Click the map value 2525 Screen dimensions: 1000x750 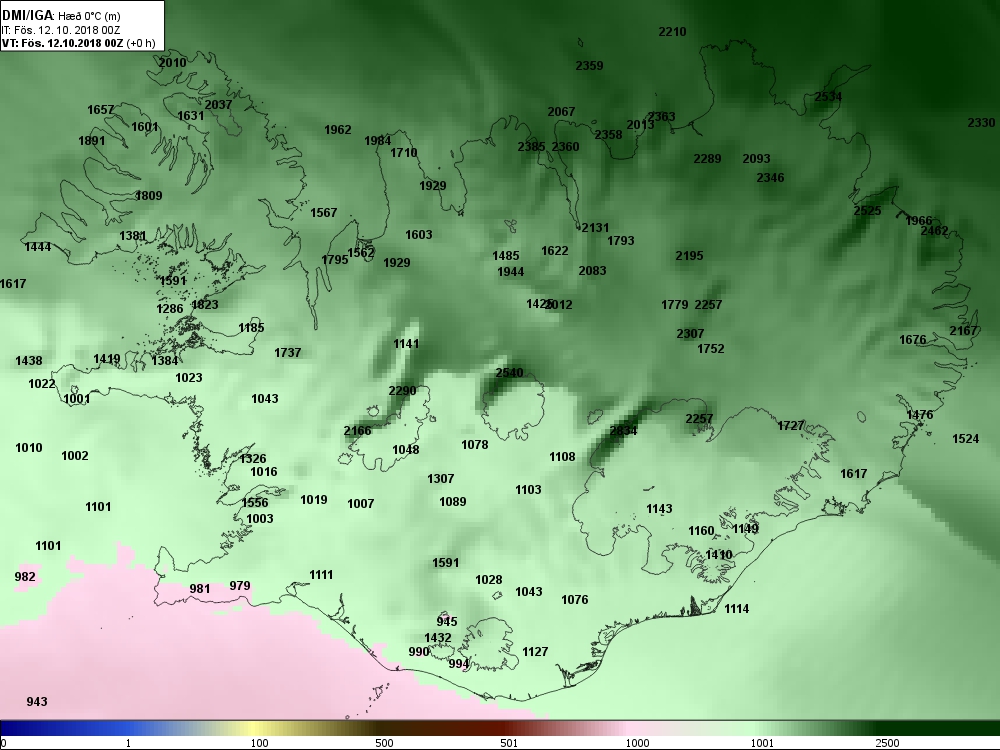pos(867,210)
